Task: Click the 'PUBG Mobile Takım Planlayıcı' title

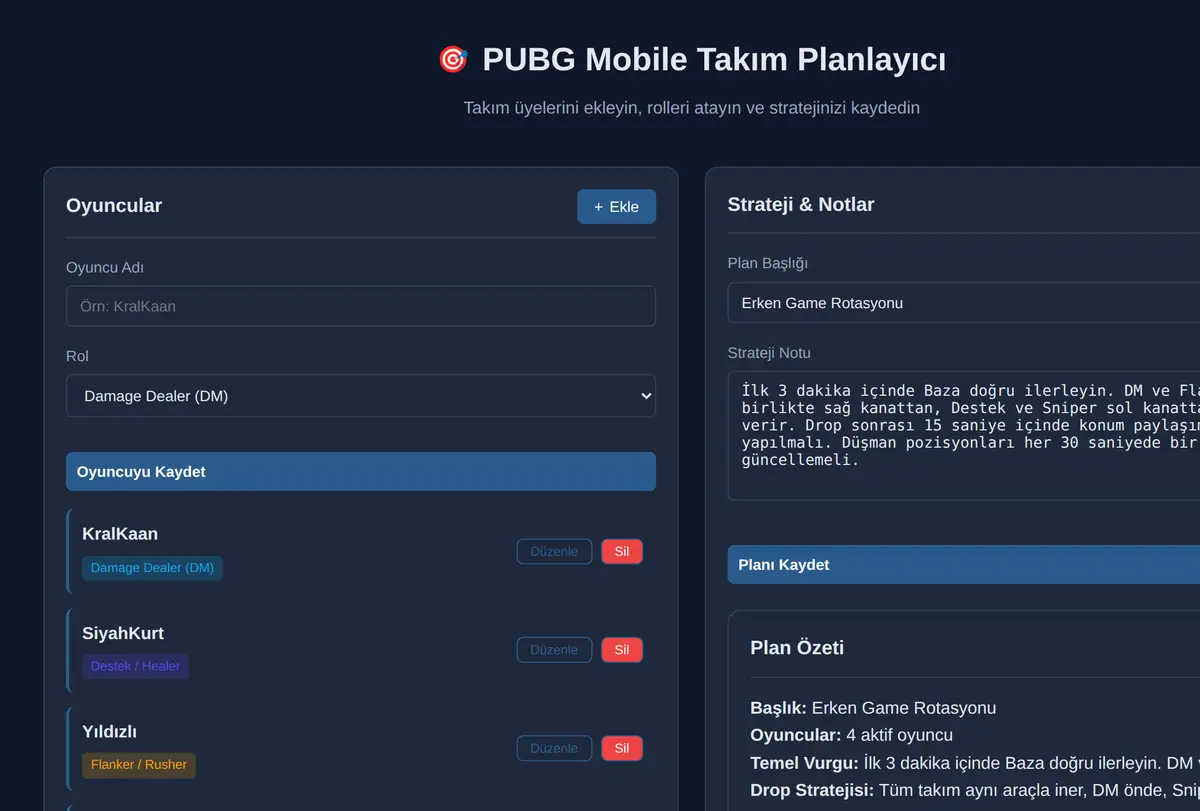Action: pyautogui.click(x=714, y=59)
